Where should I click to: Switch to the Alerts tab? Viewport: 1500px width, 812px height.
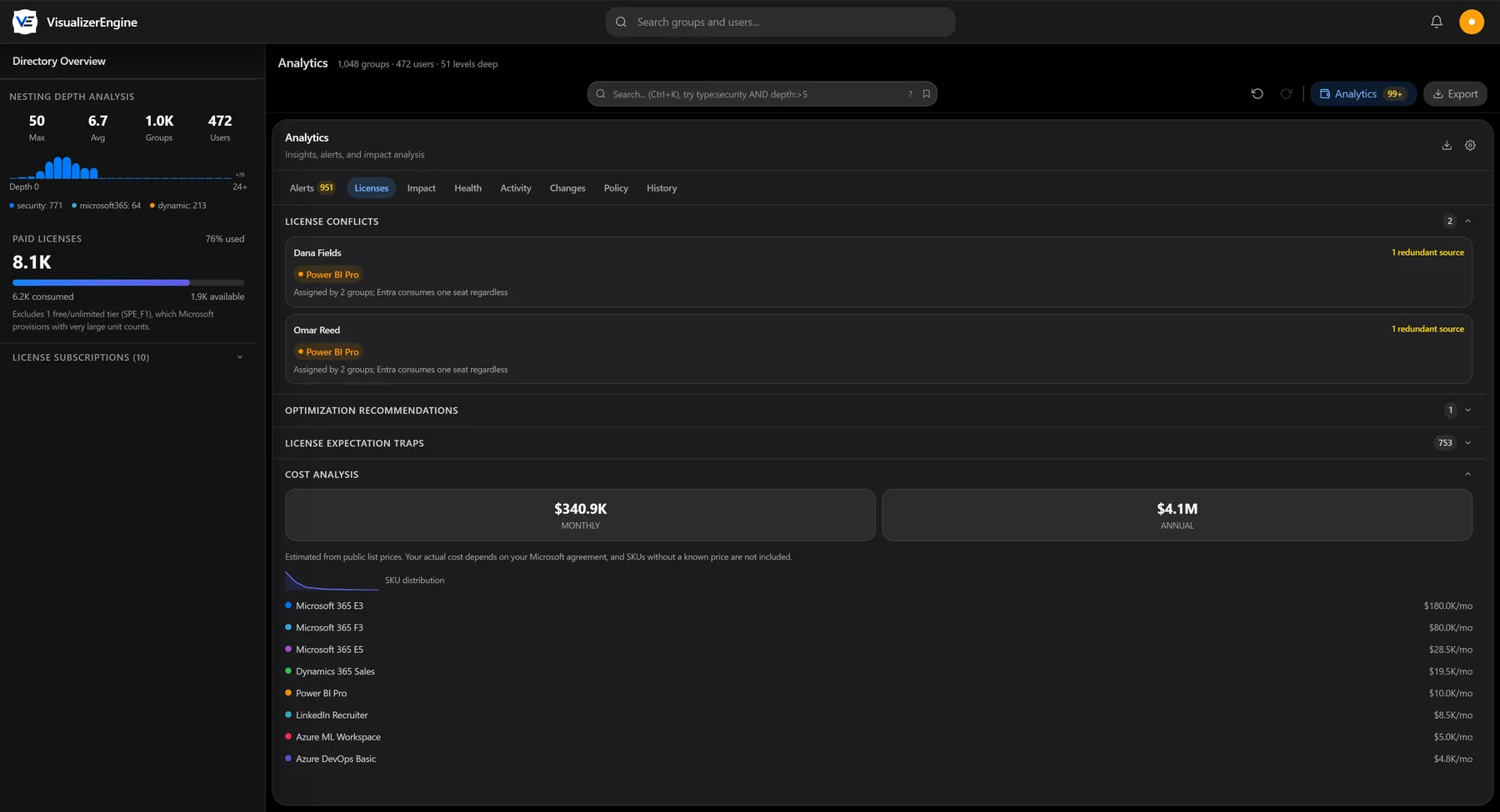(312, 188)
